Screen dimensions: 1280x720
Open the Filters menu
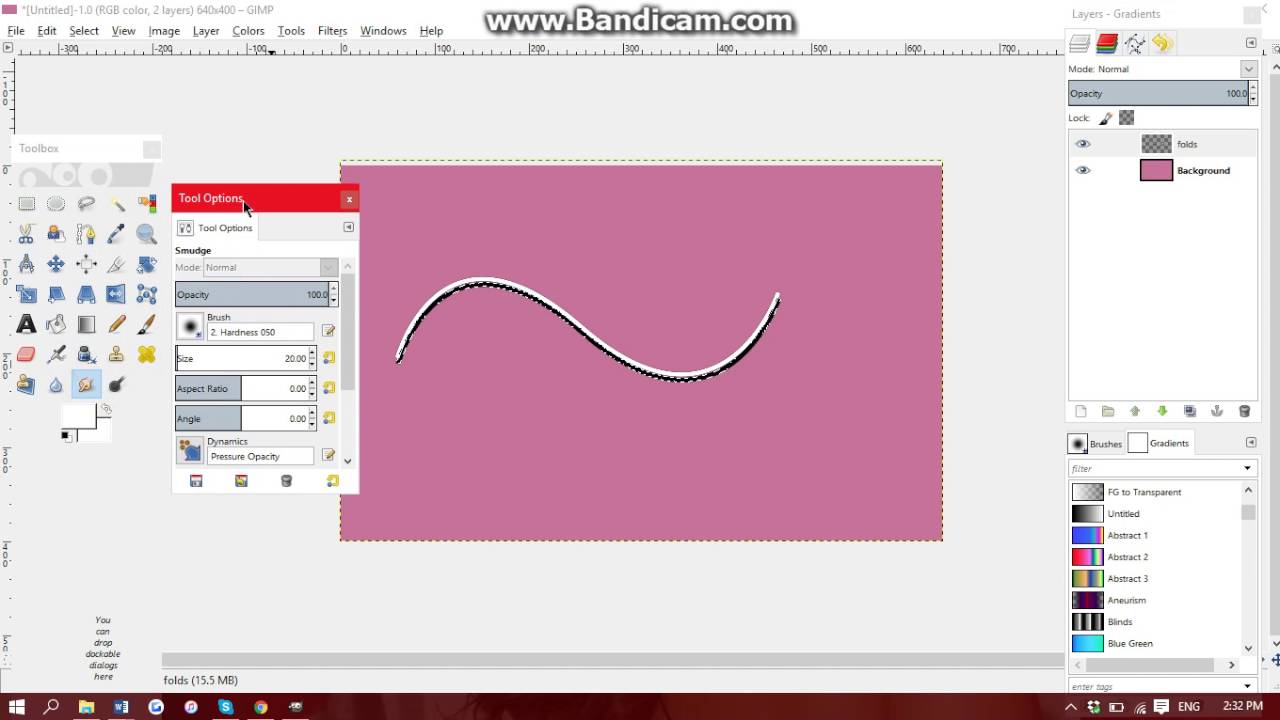(332, 31)
